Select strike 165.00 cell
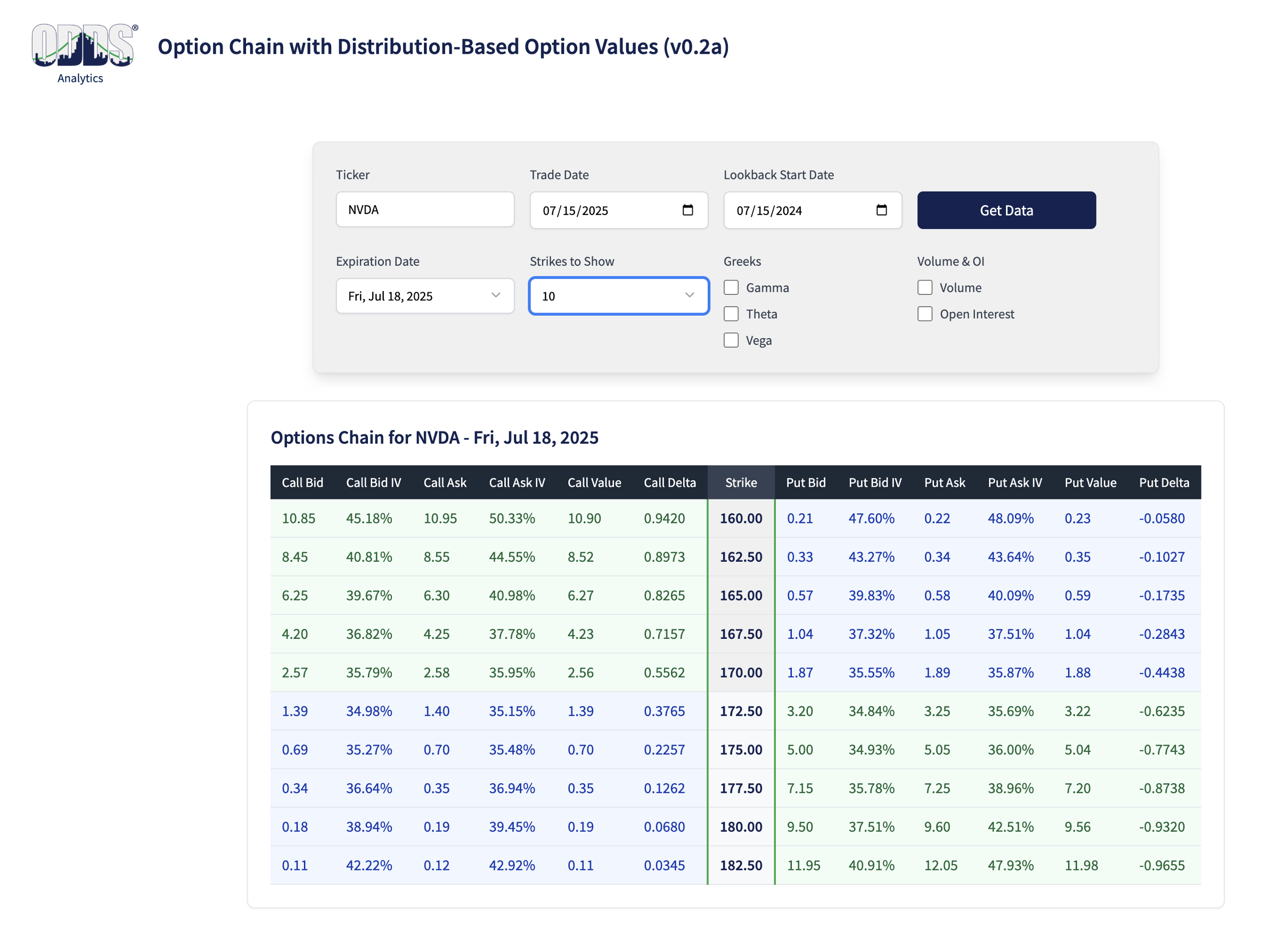 tap(741, 595)
